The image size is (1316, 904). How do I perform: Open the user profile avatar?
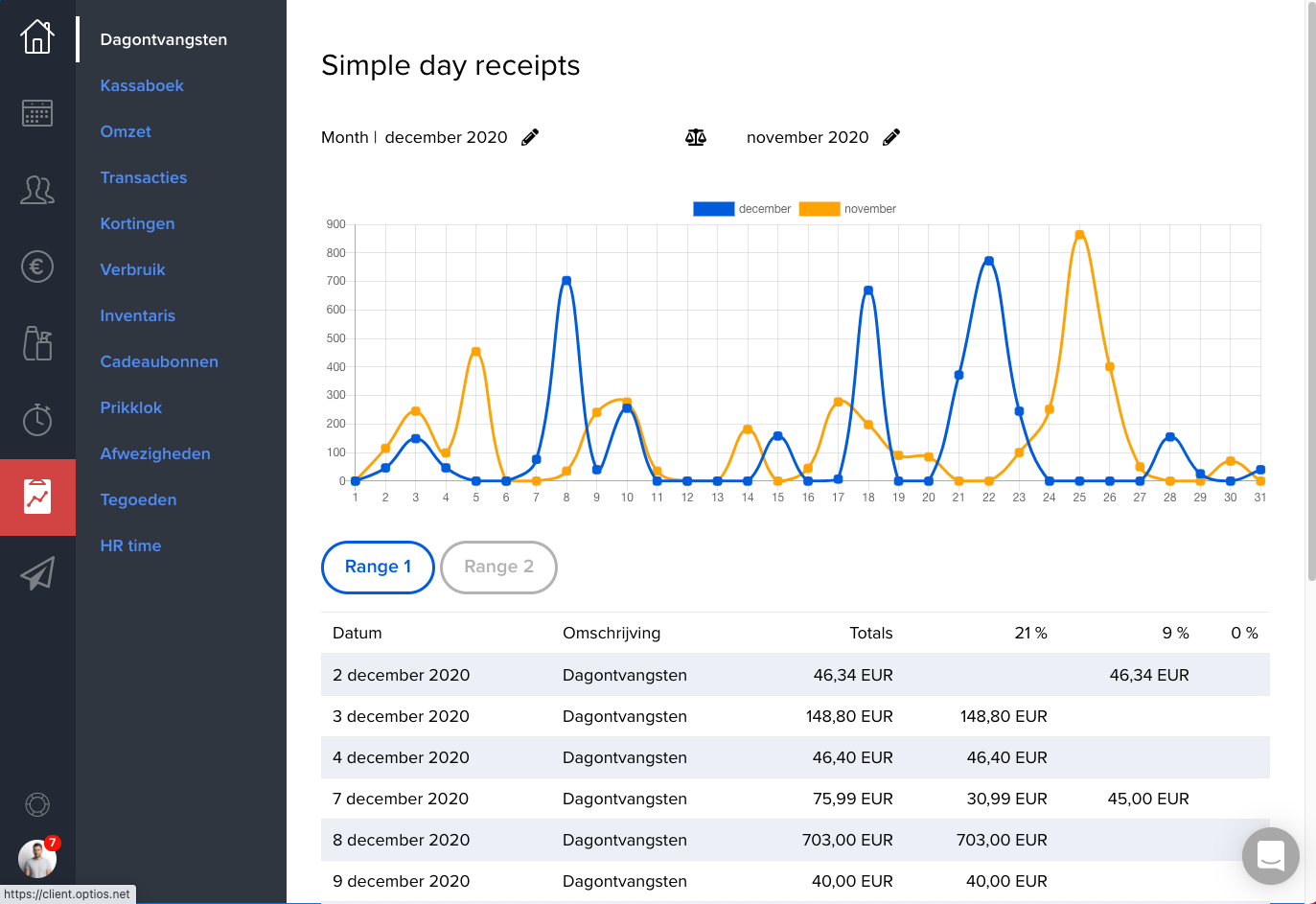pyautogui.click(x=37, y=859)
